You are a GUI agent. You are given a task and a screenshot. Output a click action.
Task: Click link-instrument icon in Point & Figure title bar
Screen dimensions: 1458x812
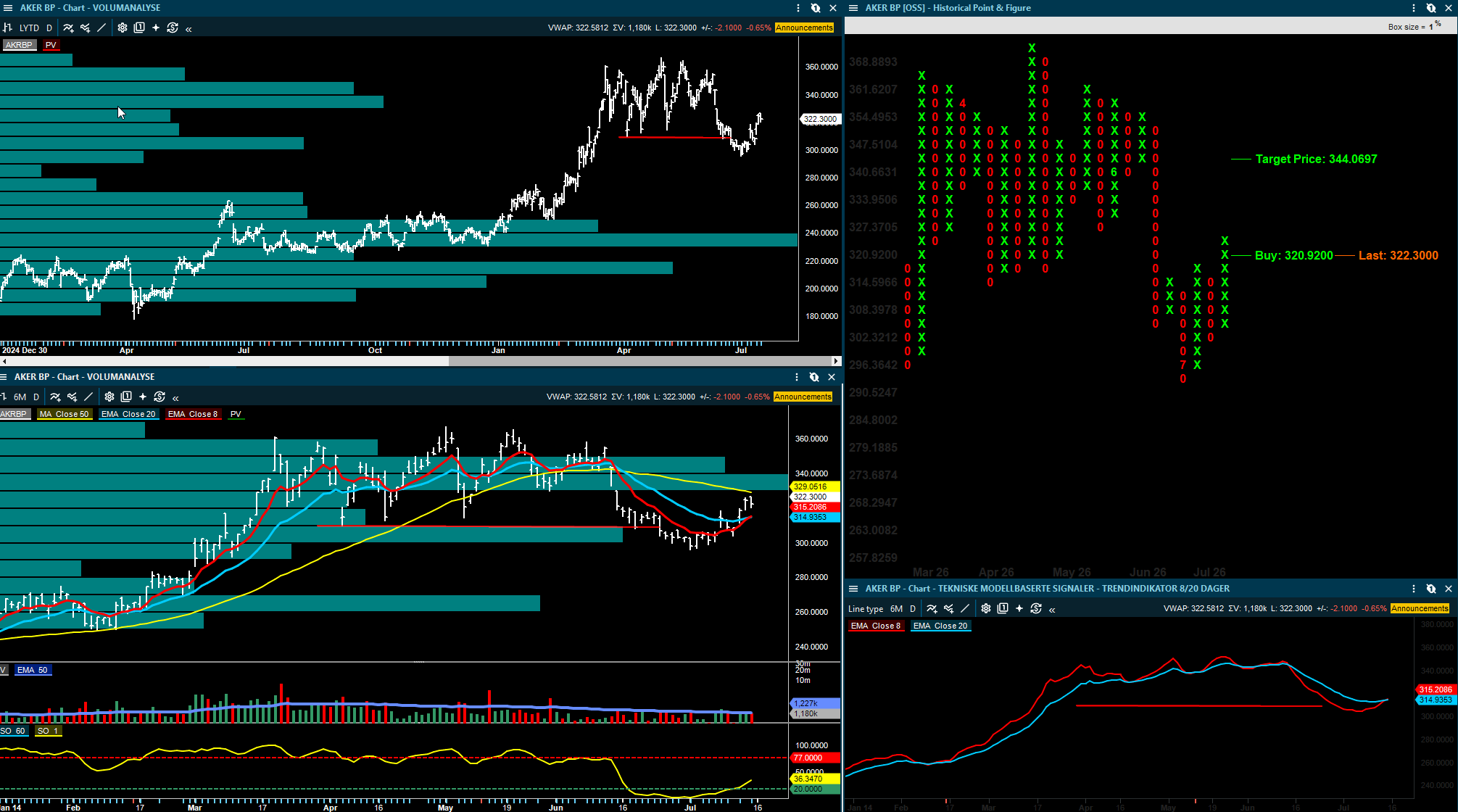point(1431,8)
